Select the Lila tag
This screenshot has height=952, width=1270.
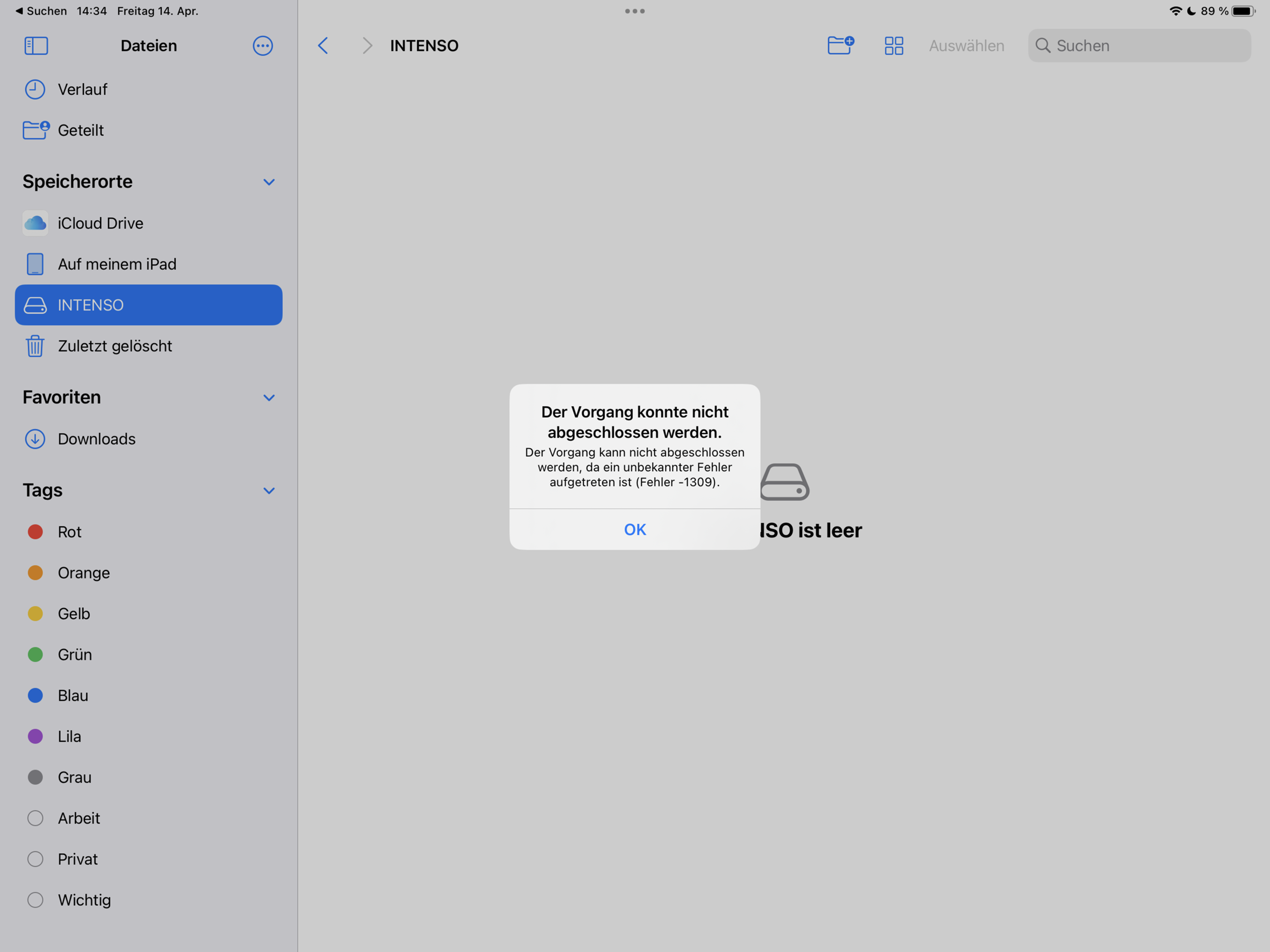point(149,737)
